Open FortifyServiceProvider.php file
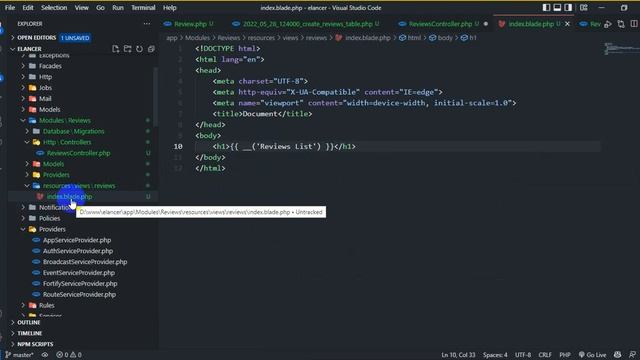 (80, 284)
